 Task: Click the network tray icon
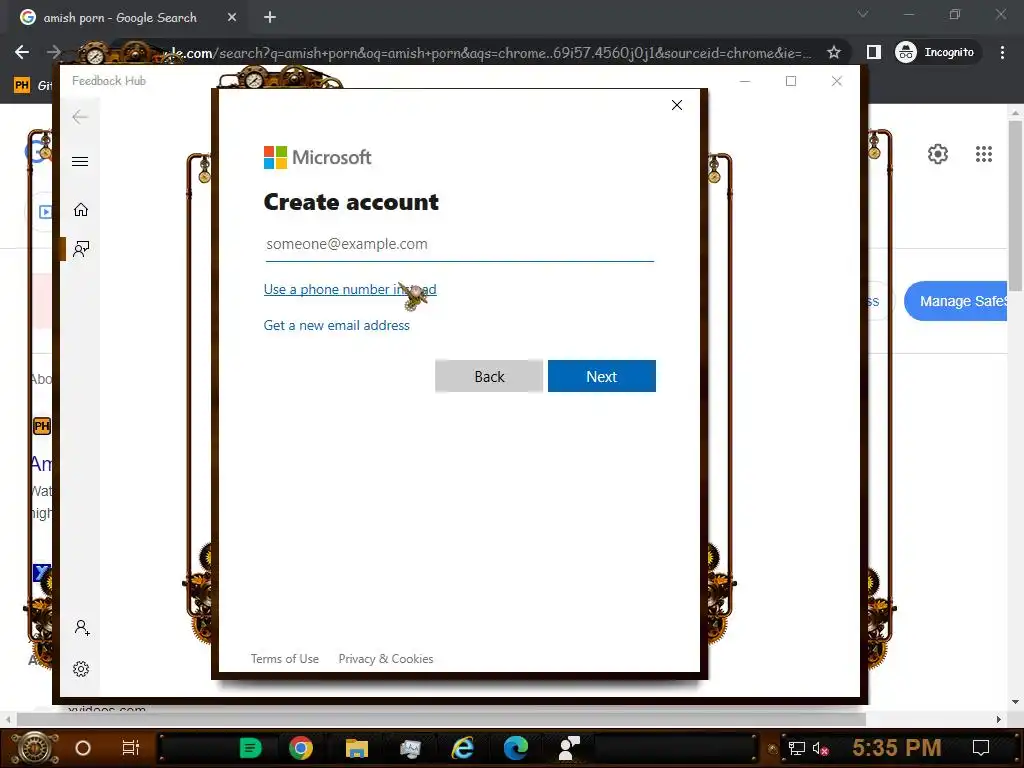pyautogui.click(x=796, y=748)
